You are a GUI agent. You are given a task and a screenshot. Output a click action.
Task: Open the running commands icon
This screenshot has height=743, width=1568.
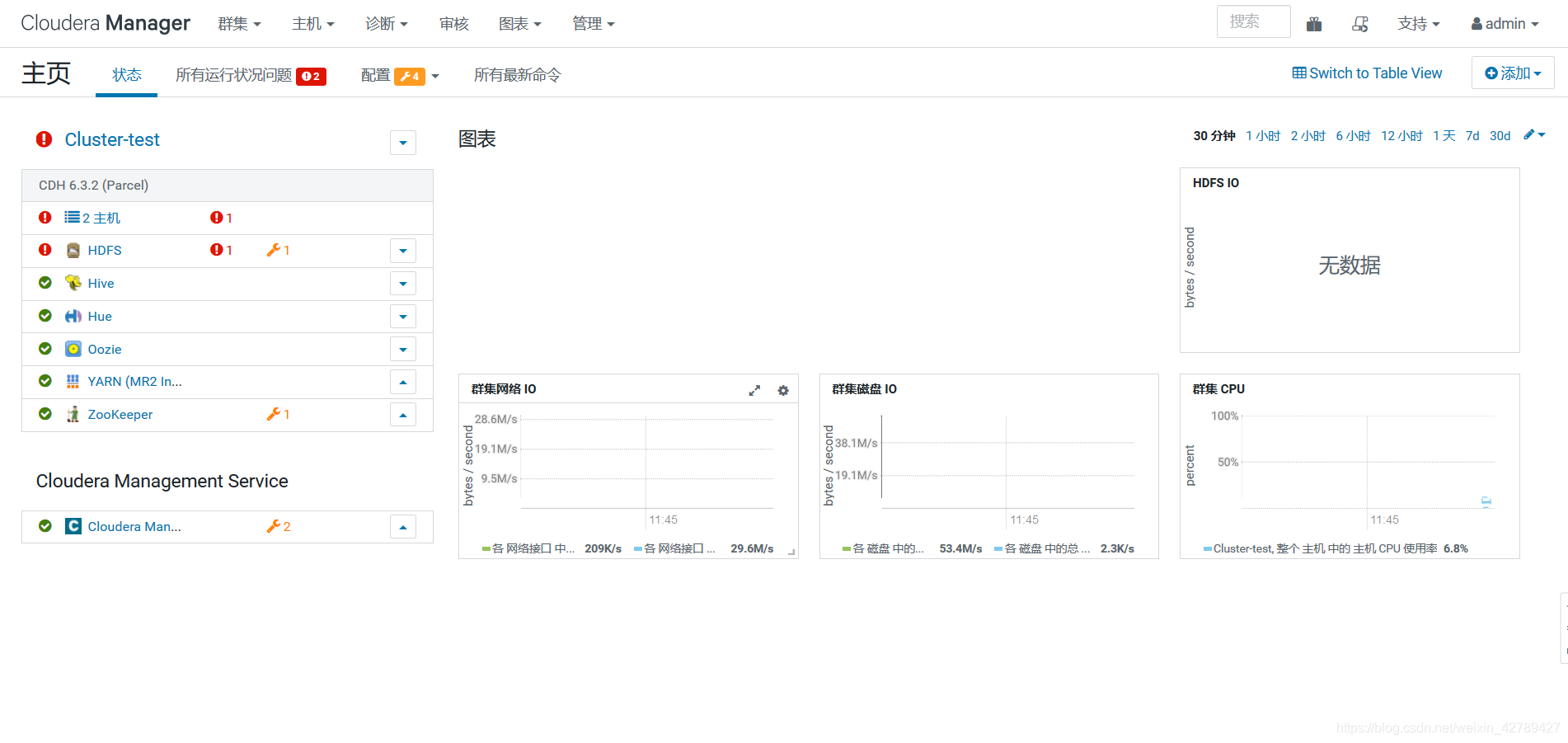[x=1360, y=24]
